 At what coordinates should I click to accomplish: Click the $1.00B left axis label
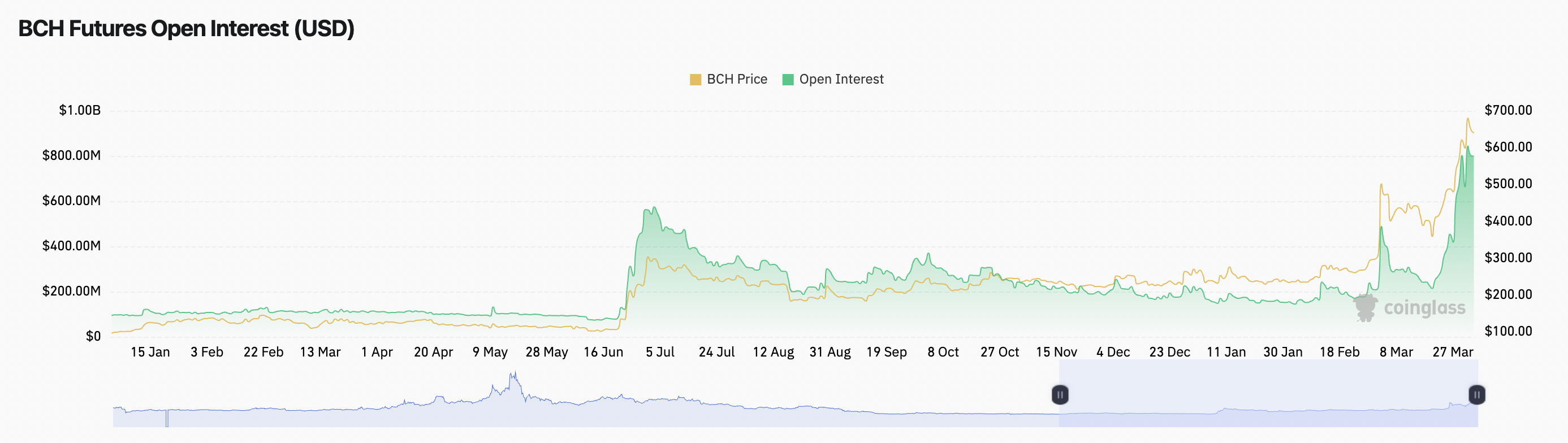(80, 110)
